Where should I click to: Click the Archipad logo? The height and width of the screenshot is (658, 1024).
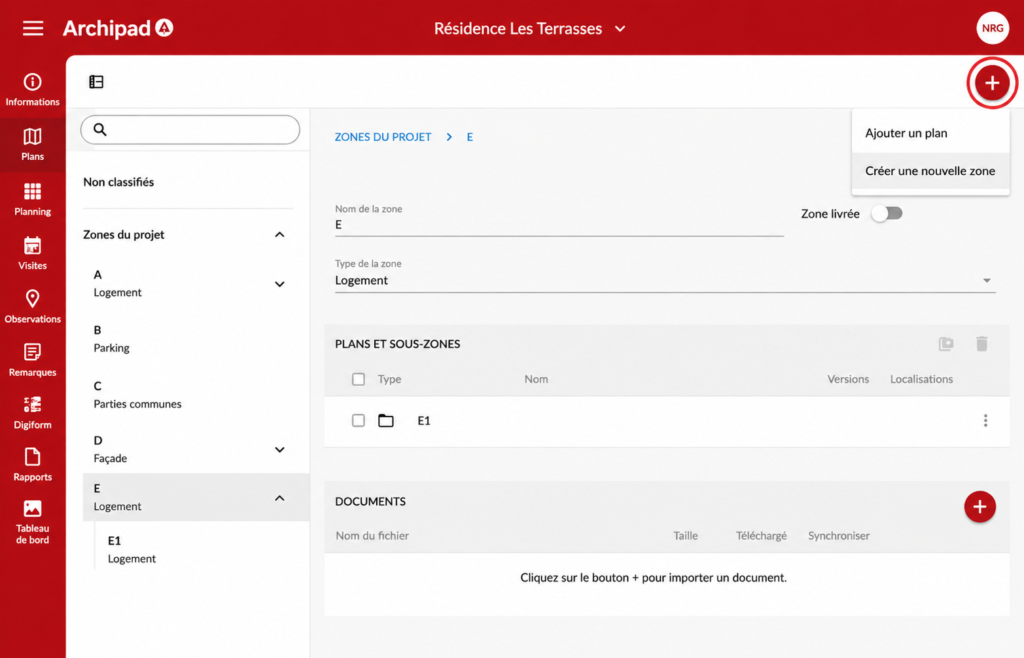[118, 28]
